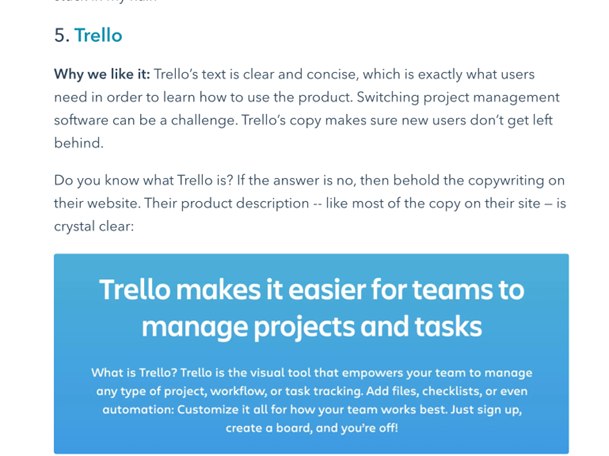The width and height of the screenshot is (609, 456).
Task: Click the section number "5."
Action: tap(61, 36)
